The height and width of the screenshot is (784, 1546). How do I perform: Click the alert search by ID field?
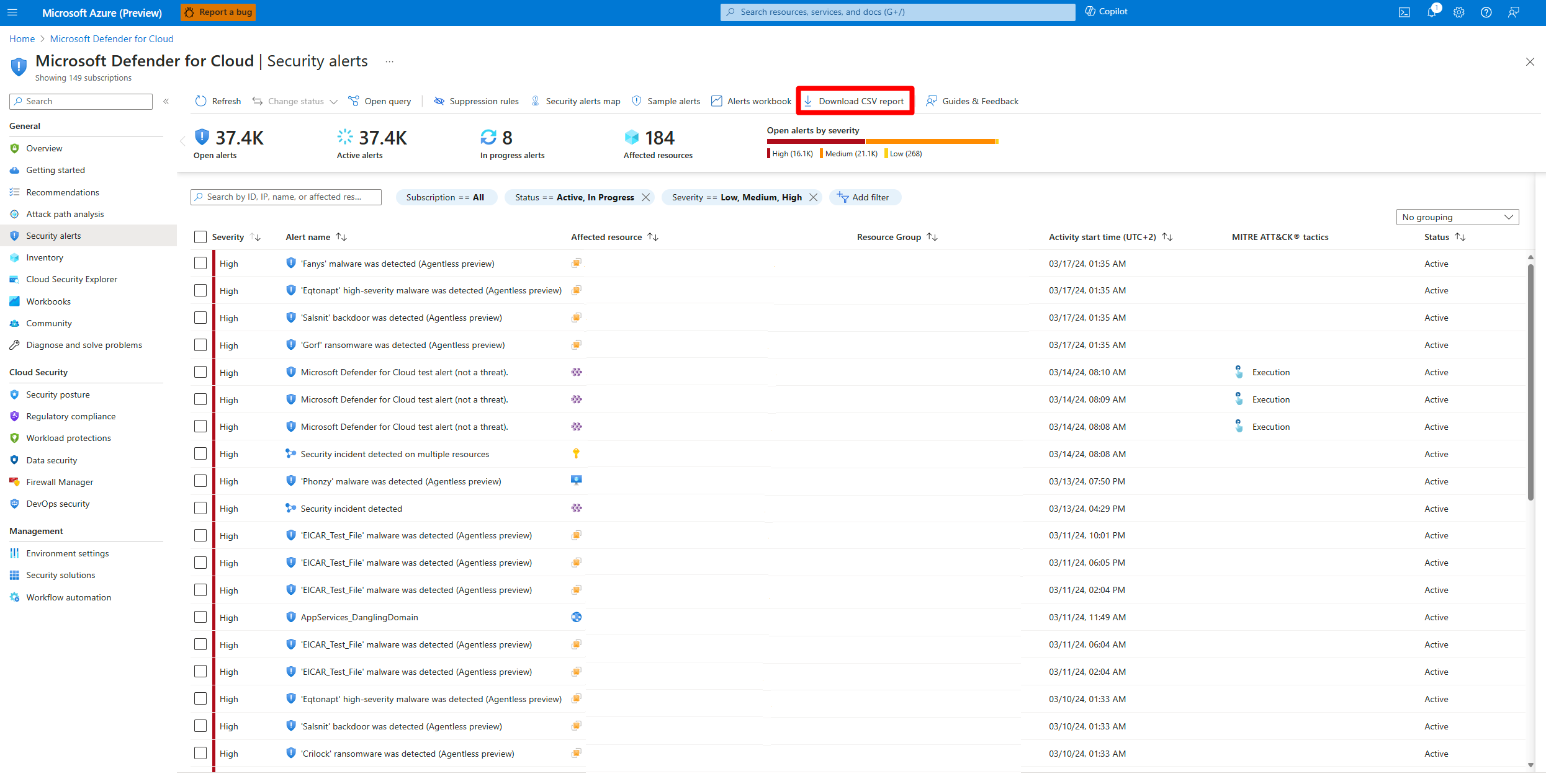285,197
